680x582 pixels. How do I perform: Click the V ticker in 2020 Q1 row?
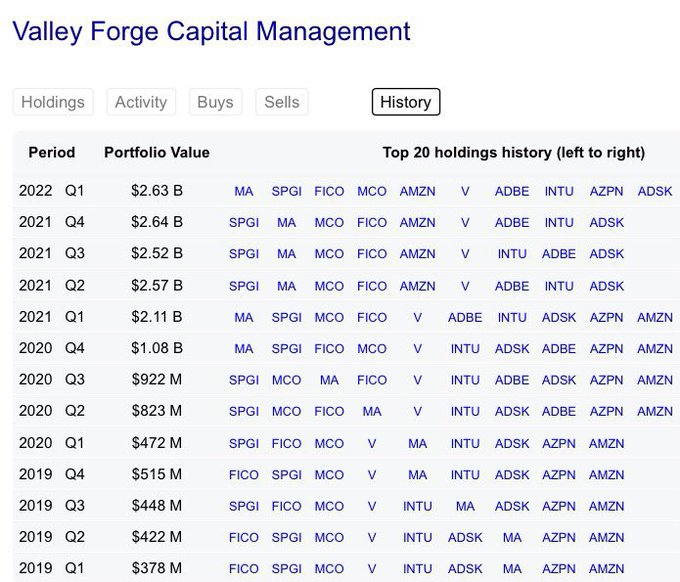tap(371, 444)
